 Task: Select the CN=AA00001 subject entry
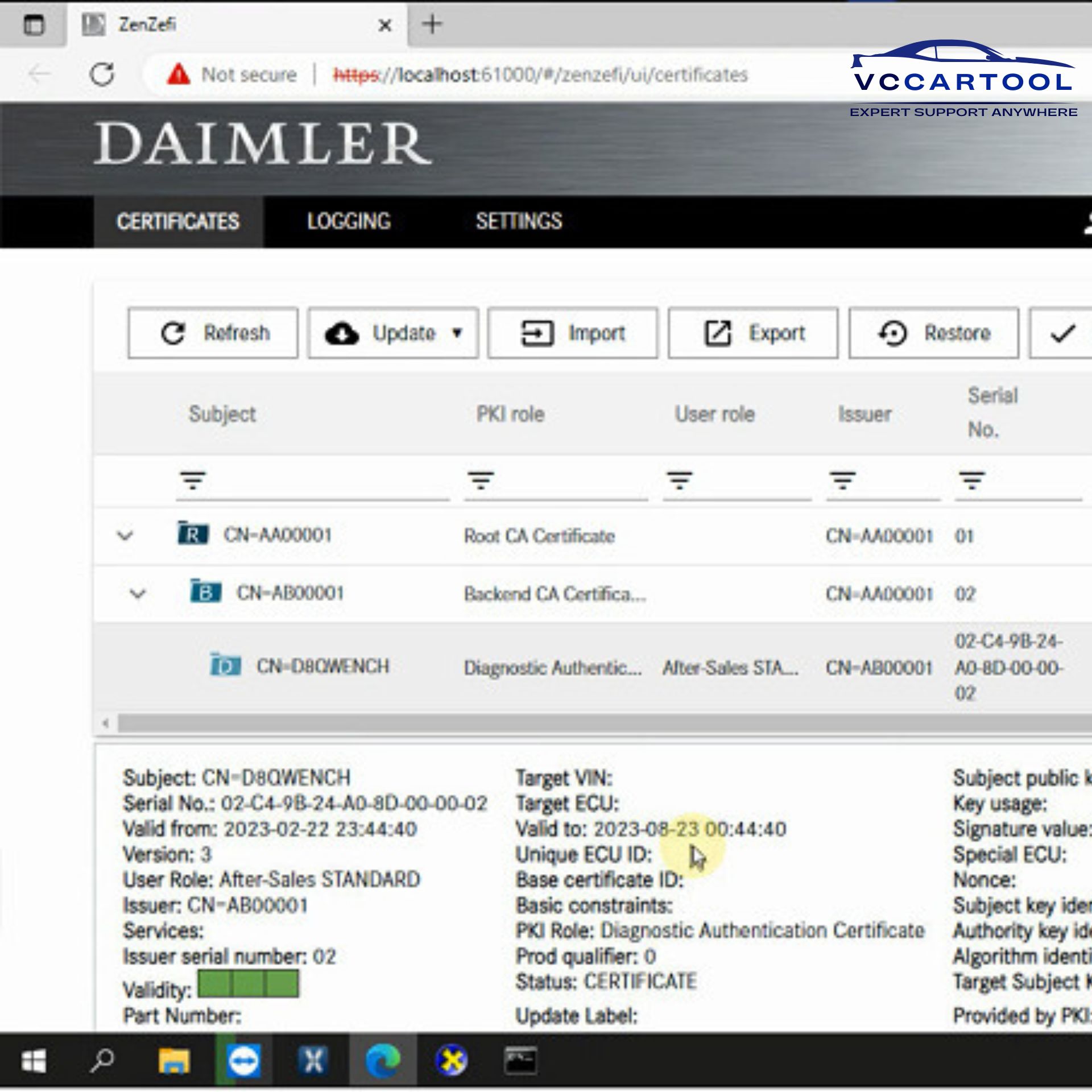278,535
